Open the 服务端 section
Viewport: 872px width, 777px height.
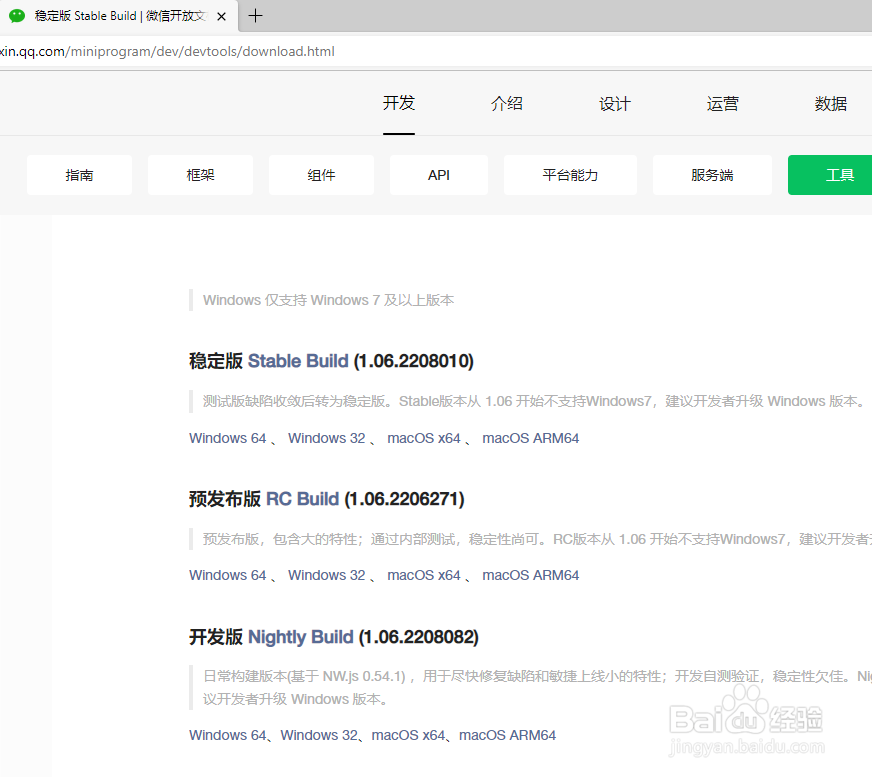click(x=712, y=175)
